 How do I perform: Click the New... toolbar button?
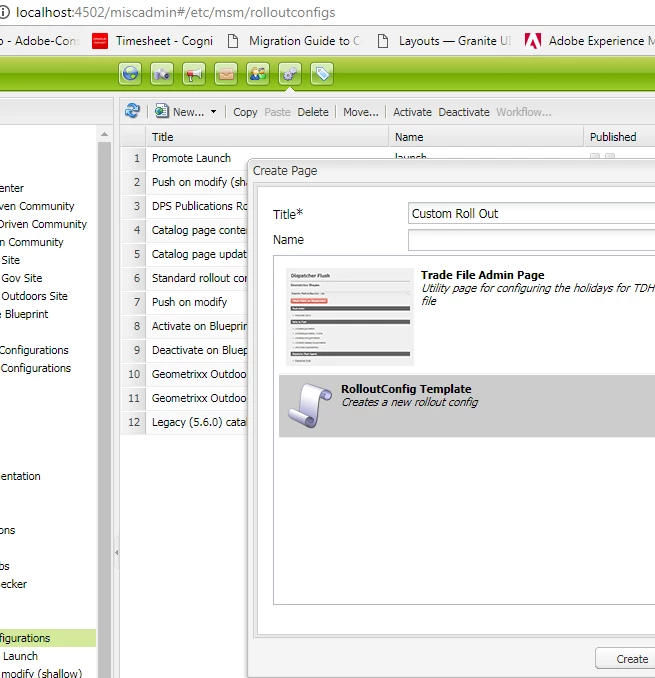click(185, 112)
